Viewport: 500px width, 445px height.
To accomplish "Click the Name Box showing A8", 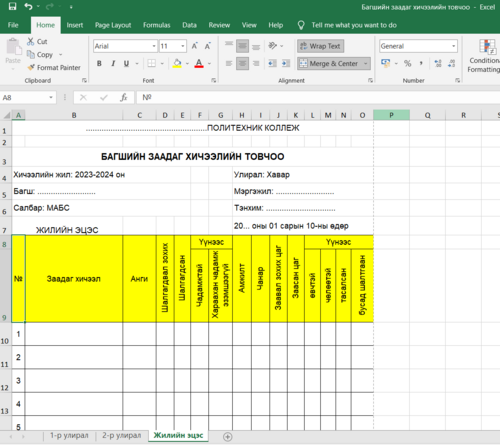I will tap(27, 97).
